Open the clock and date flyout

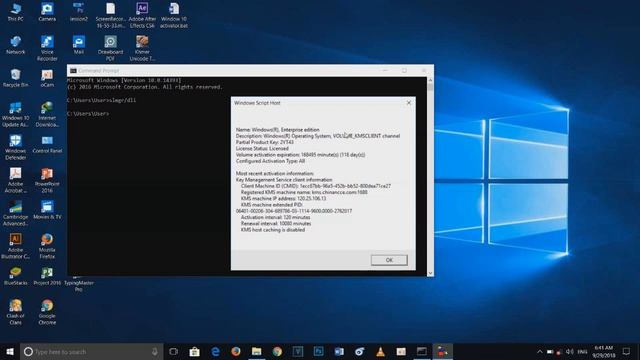point(604,351)
